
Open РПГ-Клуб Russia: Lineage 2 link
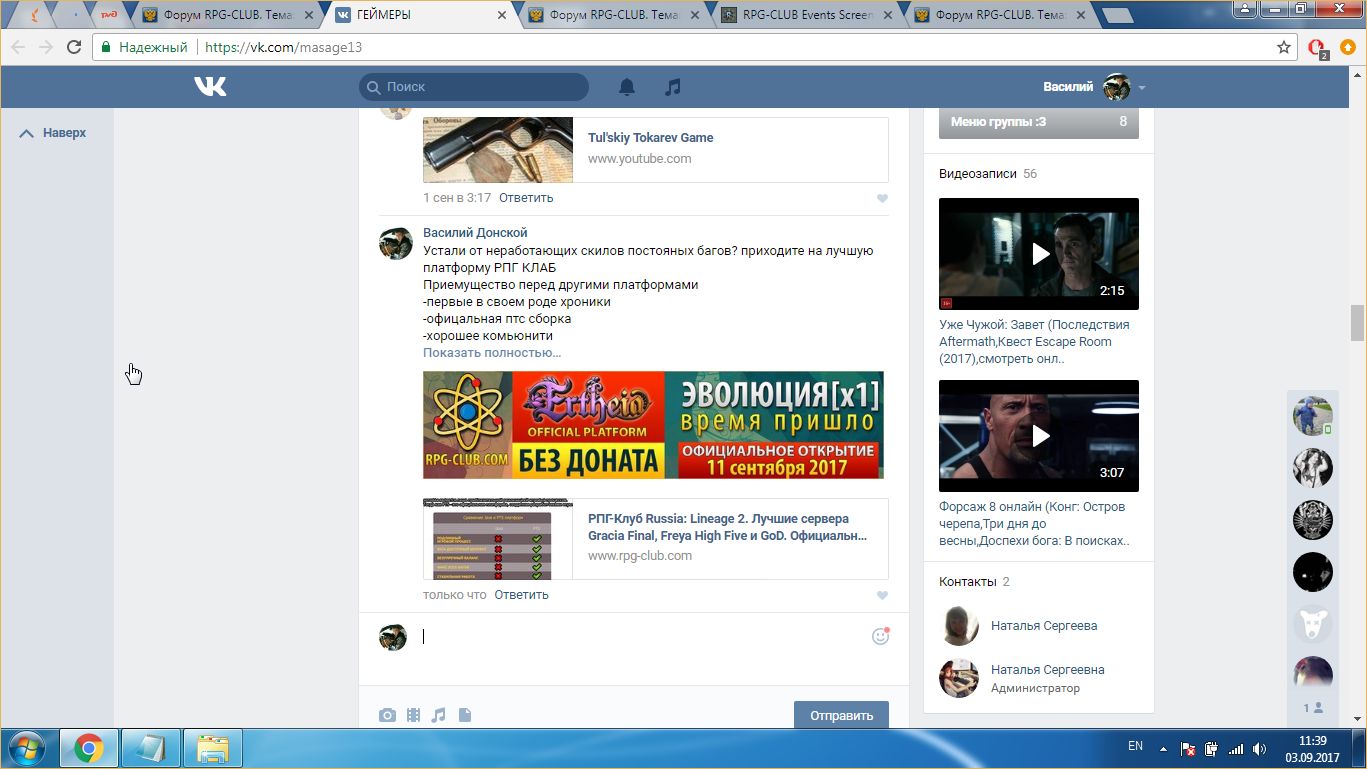tap(727, 527)
